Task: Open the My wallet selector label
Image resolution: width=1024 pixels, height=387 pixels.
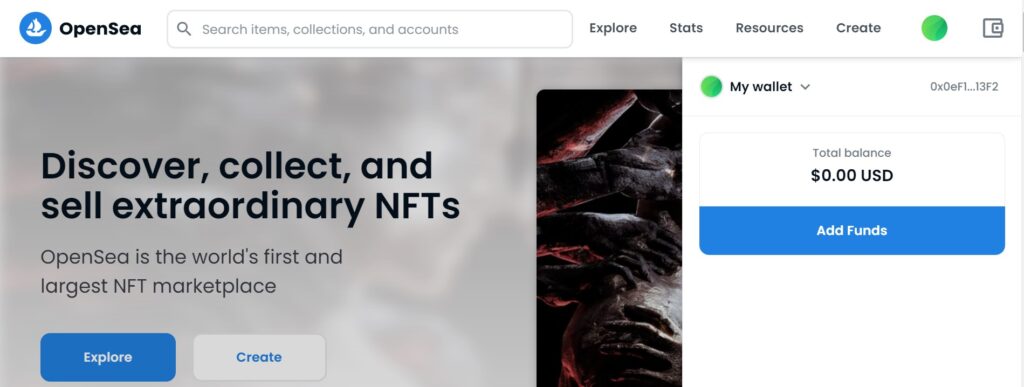Action: pyautogui.click(x=761, y=87)
